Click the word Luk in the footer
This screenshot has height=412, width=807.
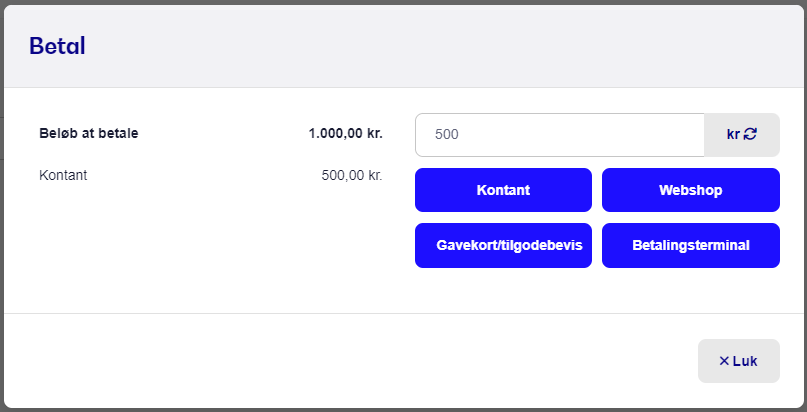745,361
